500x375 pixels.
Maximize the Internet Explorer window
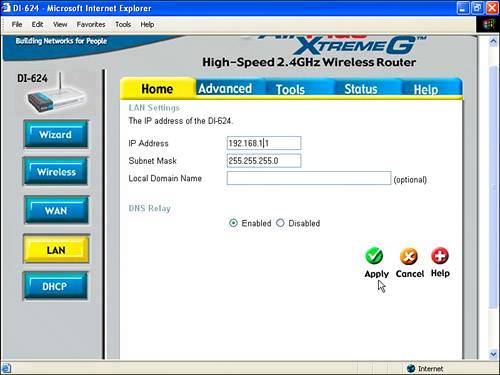pyautogui.click(x=477, y=8)
